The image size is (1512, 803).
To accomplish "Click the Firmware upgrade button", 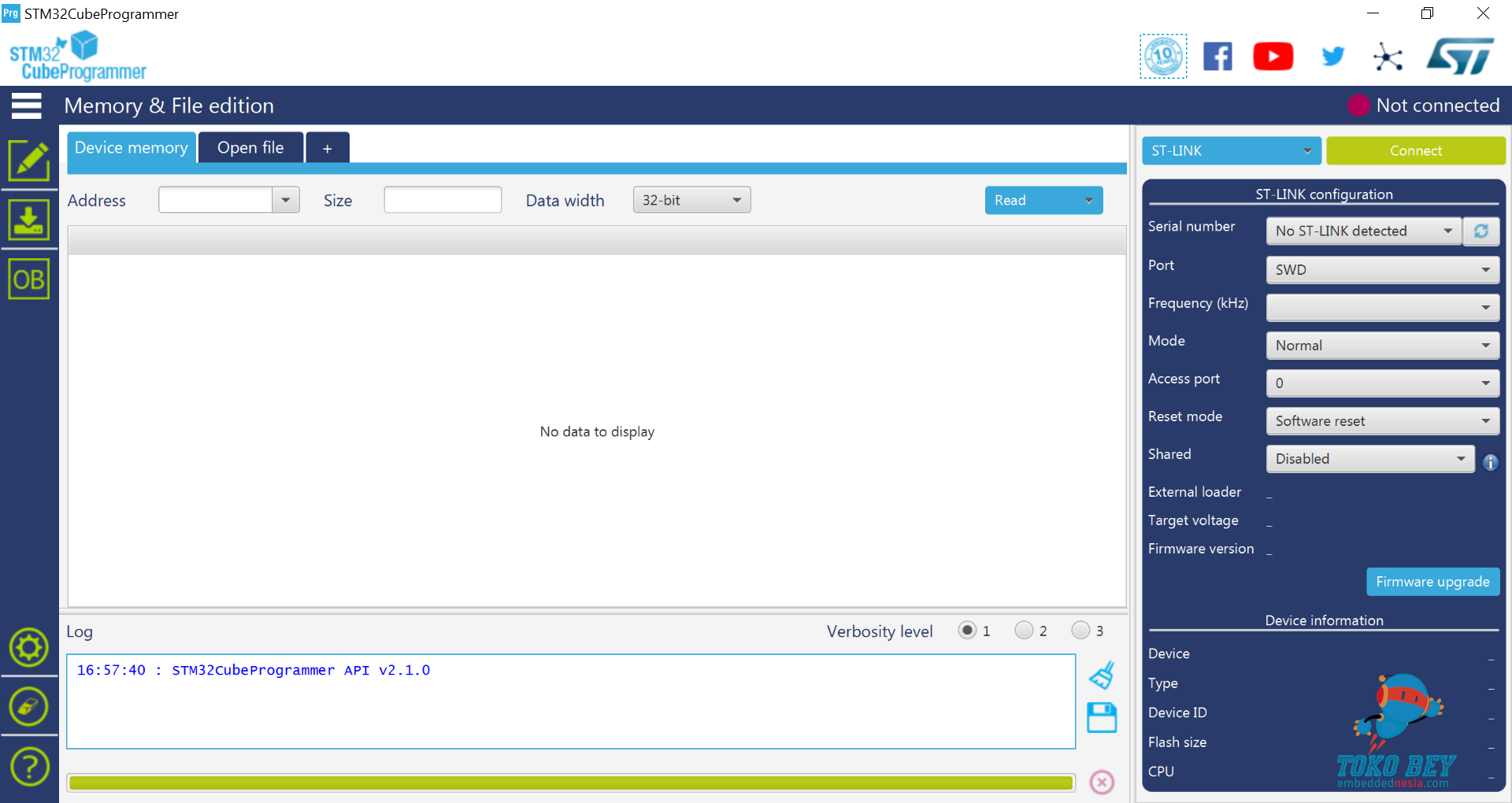I will 1432,582.
